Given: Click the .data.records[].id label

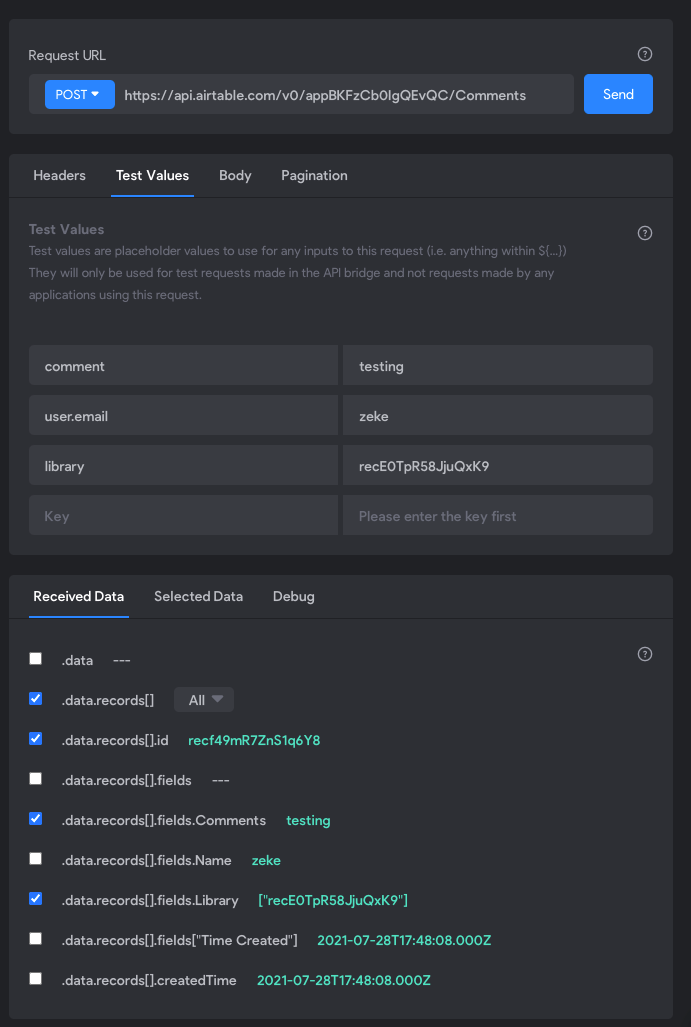Looking at the screenshot, I should click(x=115, y=741).
